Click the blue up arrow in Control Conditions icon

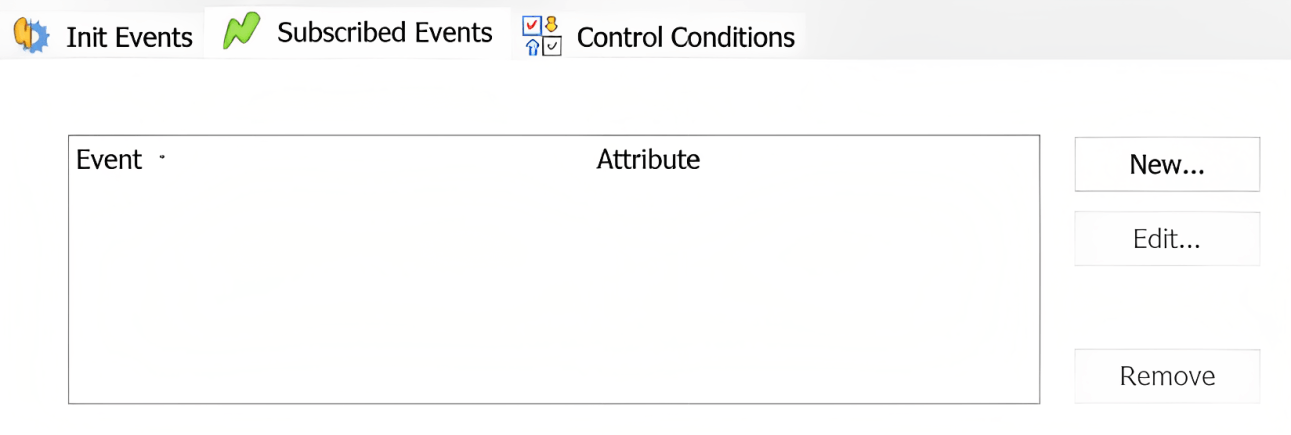coord(532,45)
